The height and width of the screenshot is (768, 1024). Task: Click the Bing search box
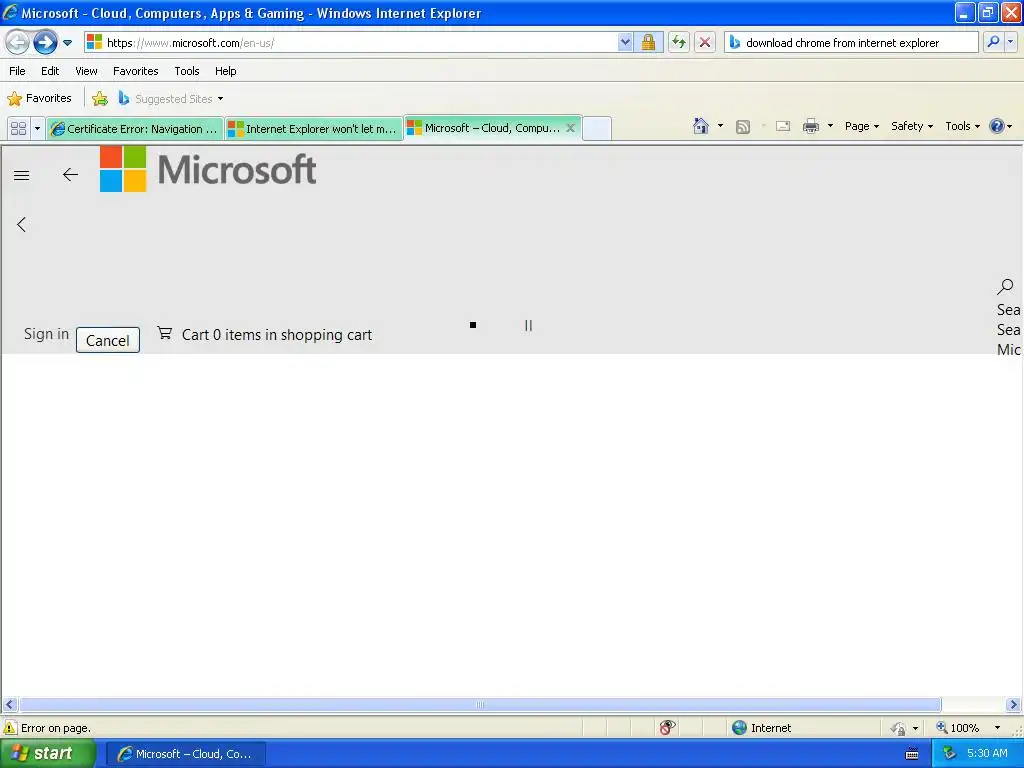tap(851, 42)
